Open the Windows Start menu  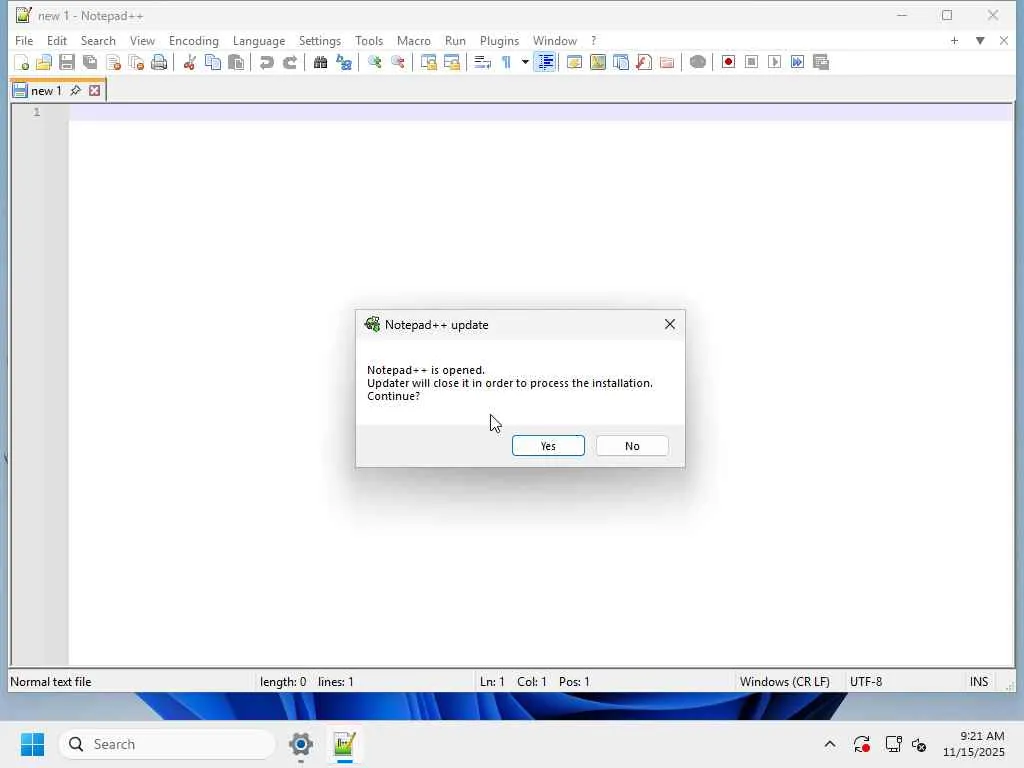coord(32,744)
